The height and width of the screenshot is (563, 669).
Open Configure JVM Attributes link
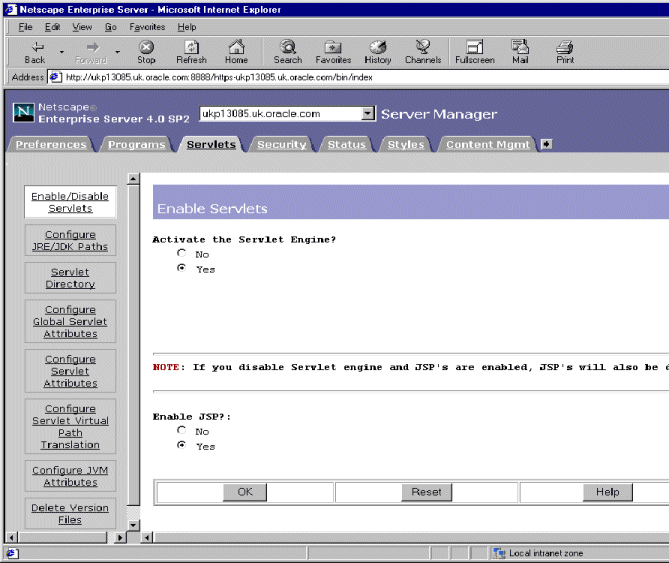coord(70,476)
